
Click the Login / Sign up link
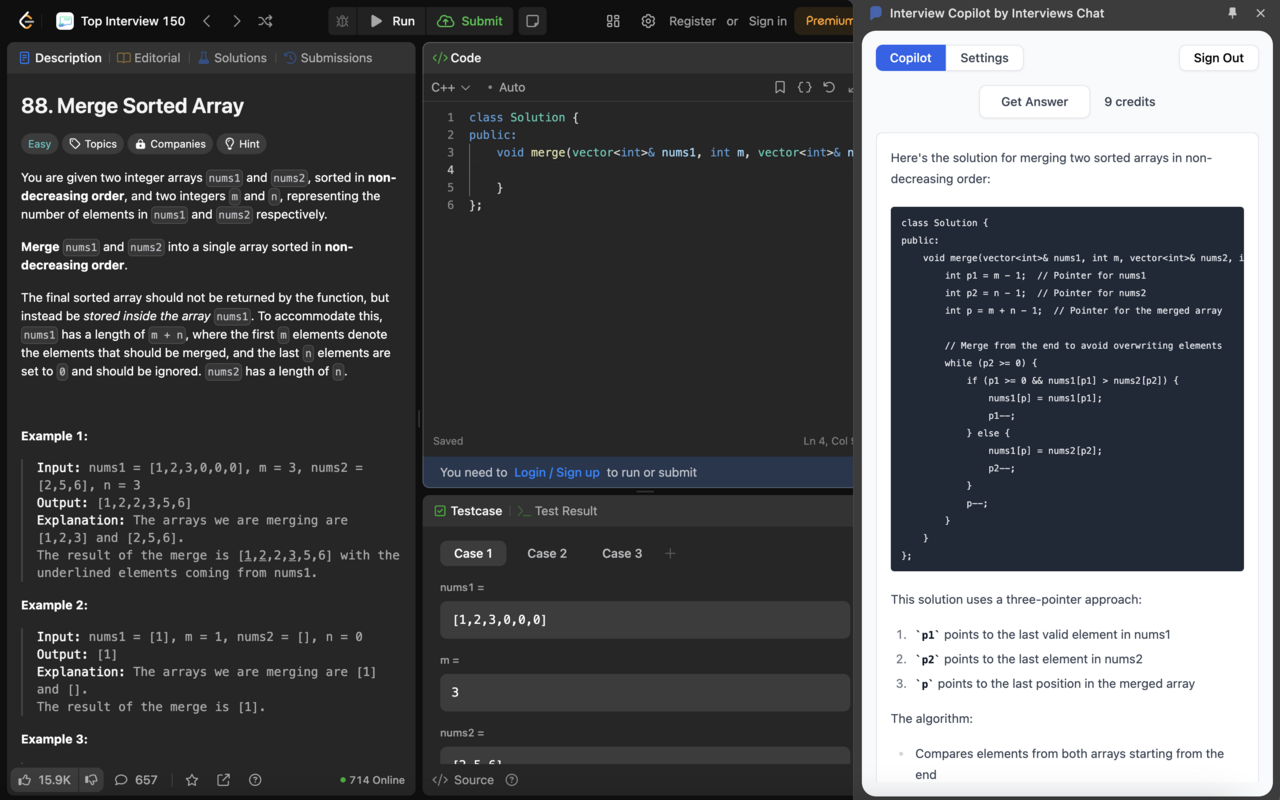[557, 472]
